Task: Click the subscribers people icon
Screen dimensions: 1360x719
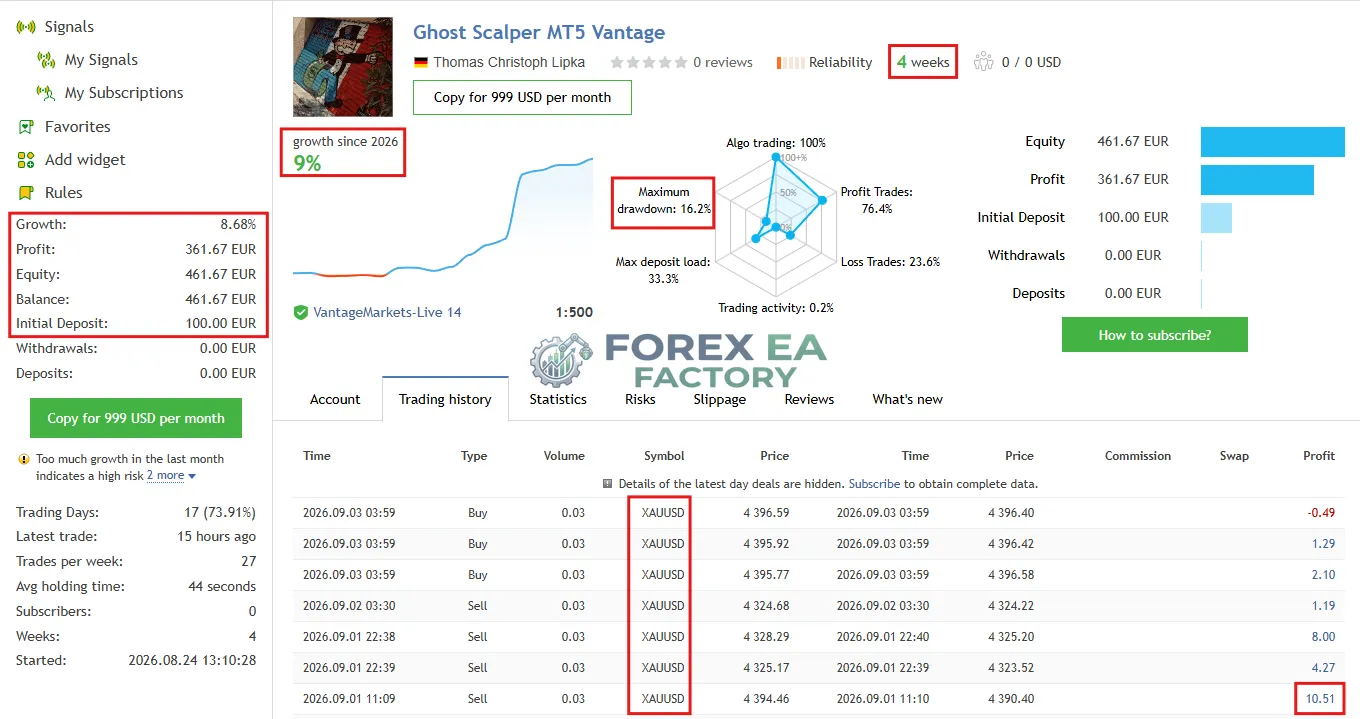Action: pos(983,62)
